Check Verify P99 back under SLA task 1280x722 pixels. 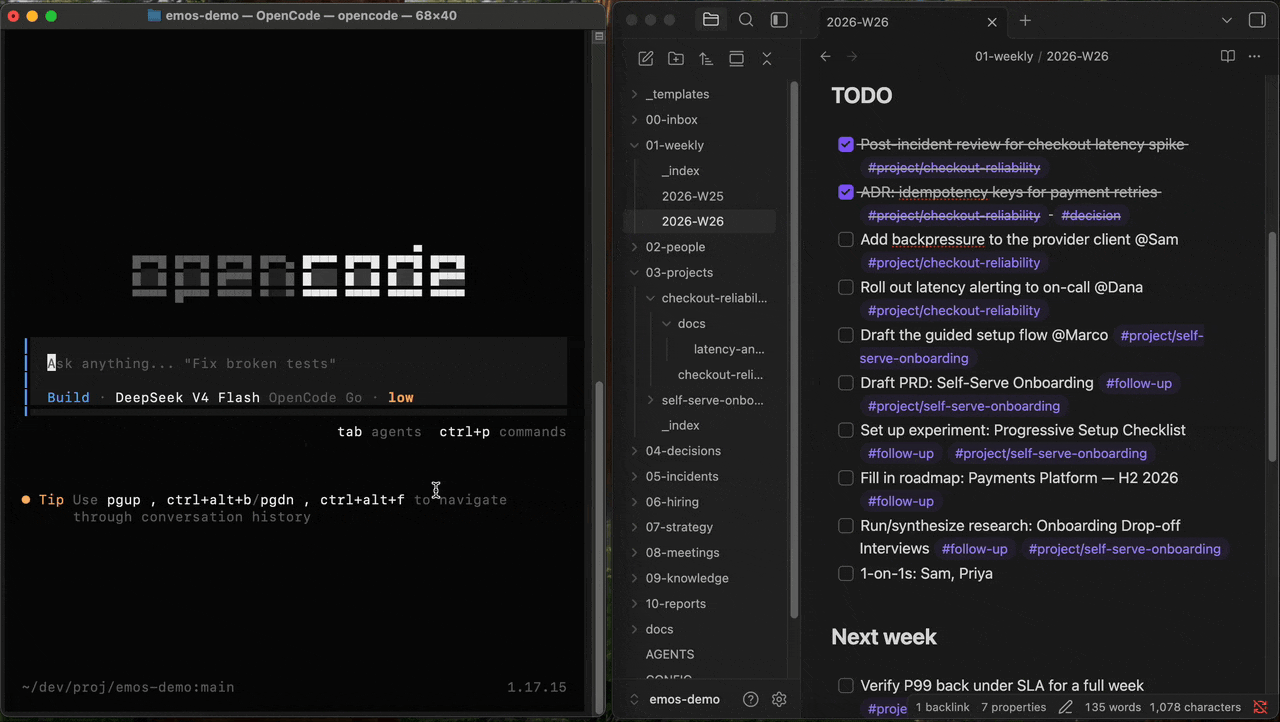(846, 686)
